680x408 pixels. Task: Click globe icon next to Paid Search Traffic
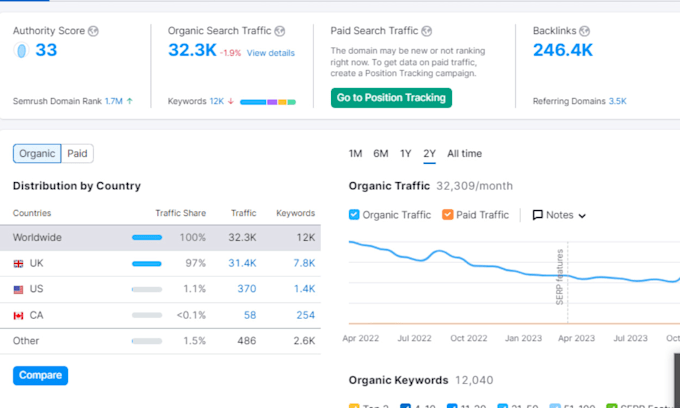(x=427, y=31)
